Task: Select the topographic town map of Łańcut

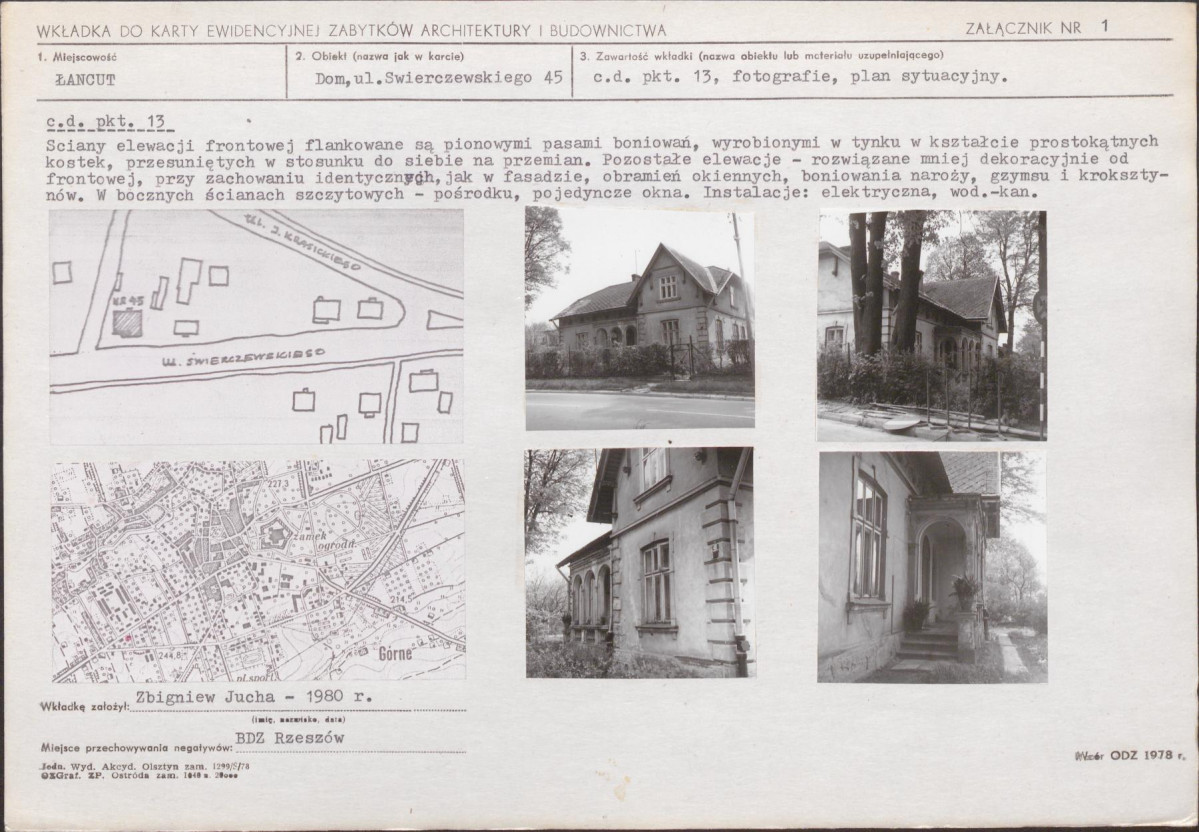Action: pos(258,570)
